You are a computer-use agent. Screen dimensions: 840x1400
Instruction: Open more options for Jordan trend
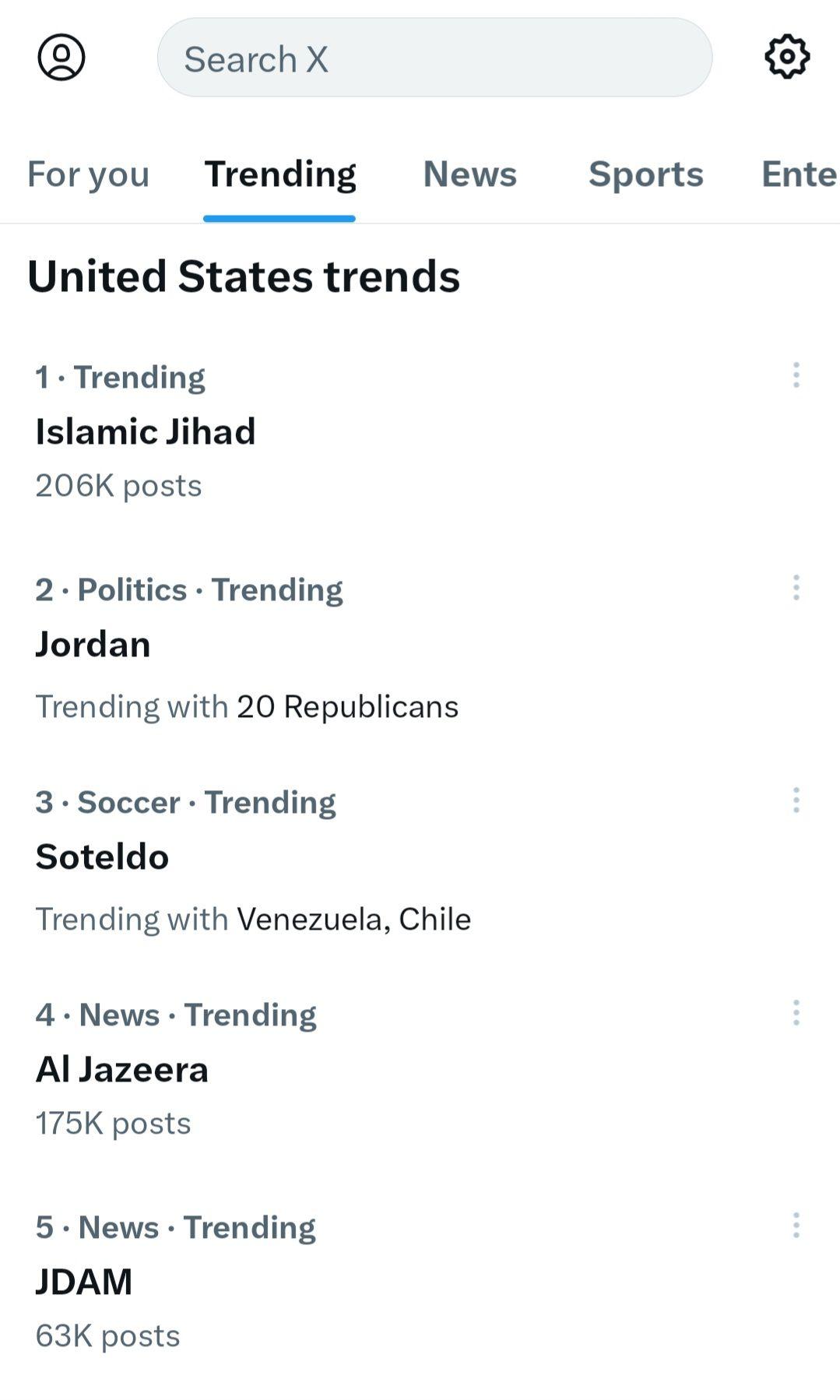tap(796, 588)
